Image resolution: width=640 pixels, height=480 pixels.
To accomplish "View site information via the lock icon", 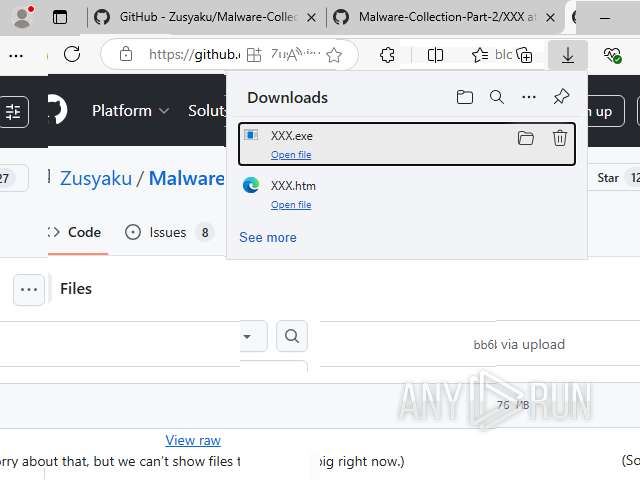I will click(x=126, y=54).
